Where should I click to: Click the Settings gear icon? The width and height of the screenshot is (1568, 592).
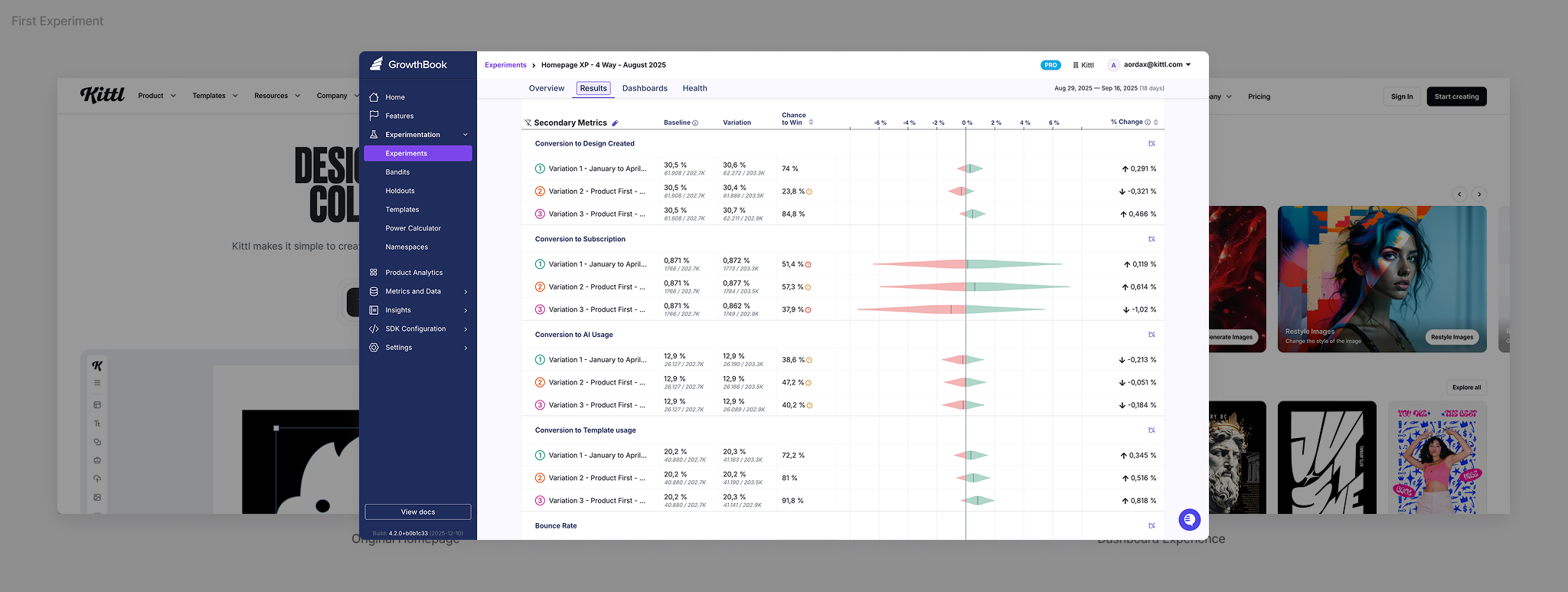click(374, 348)
